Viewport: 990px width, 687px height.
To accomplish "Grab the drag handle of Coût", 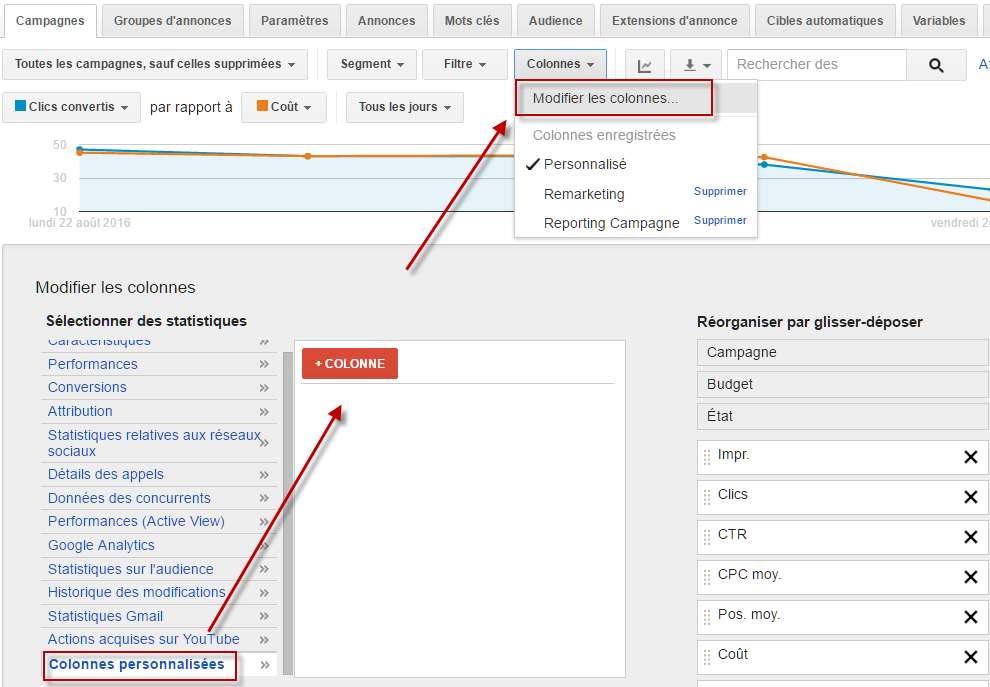I will tap(707, 657).
